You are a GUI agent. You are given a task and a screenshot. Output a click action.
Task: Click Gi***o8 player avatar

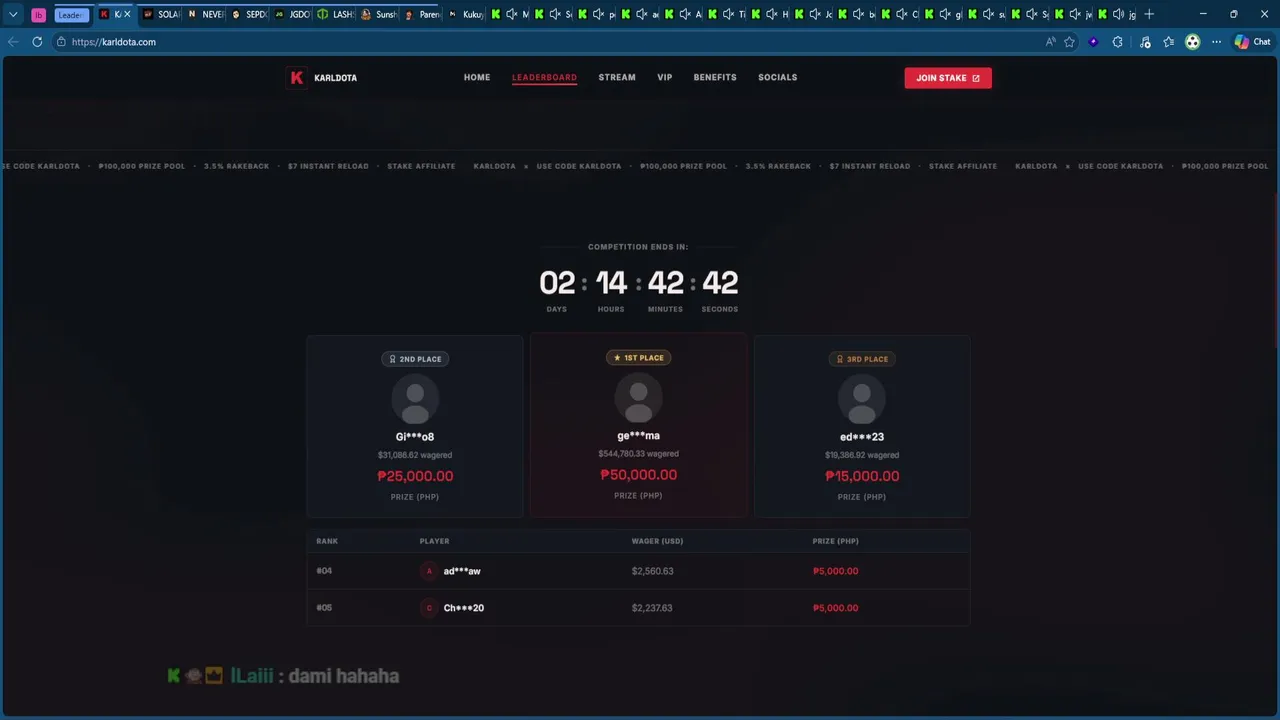[415, 400]
